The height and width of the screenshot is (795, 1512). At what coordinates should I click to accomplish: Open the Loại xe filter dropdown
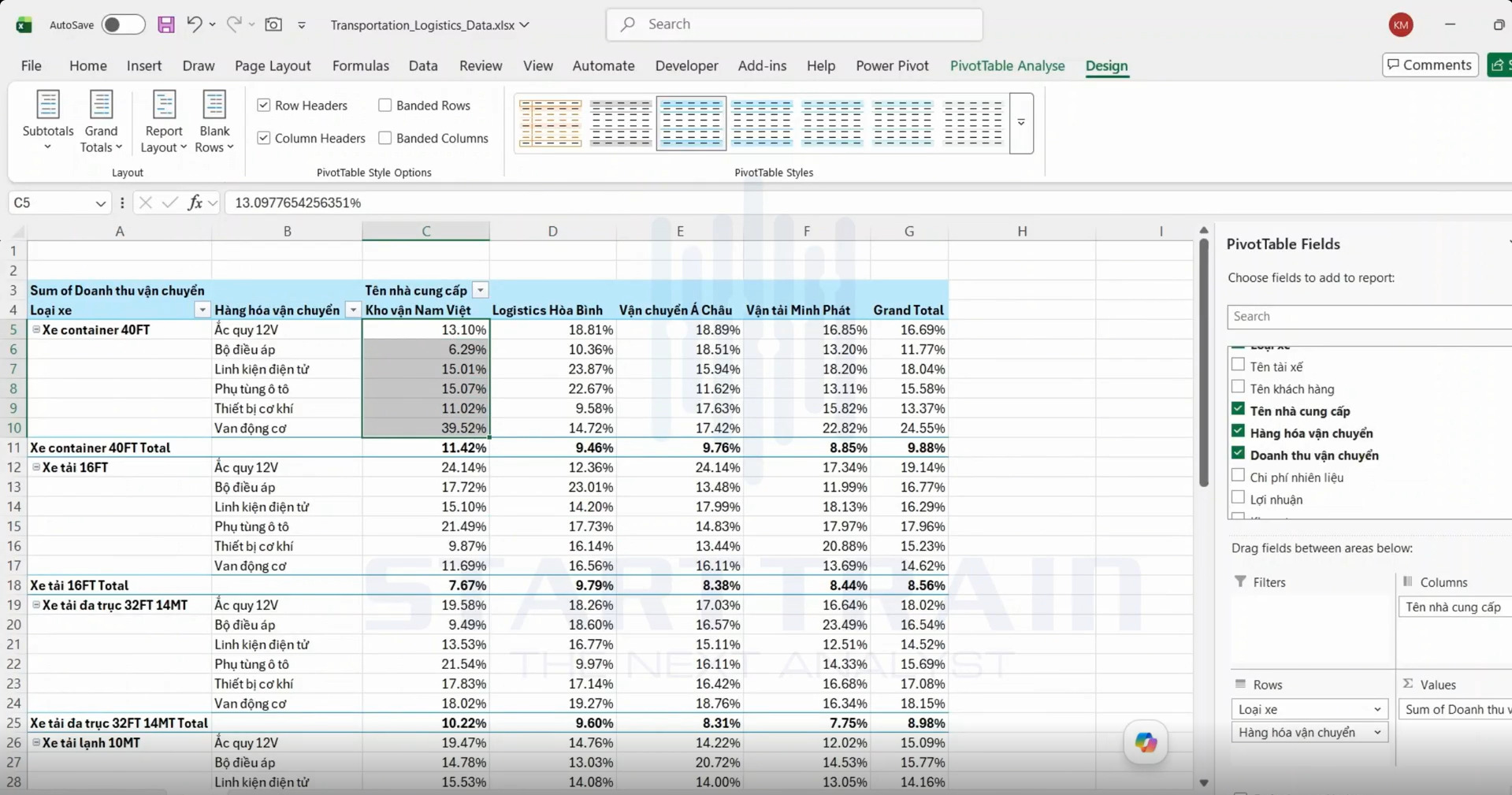(202, 310)
